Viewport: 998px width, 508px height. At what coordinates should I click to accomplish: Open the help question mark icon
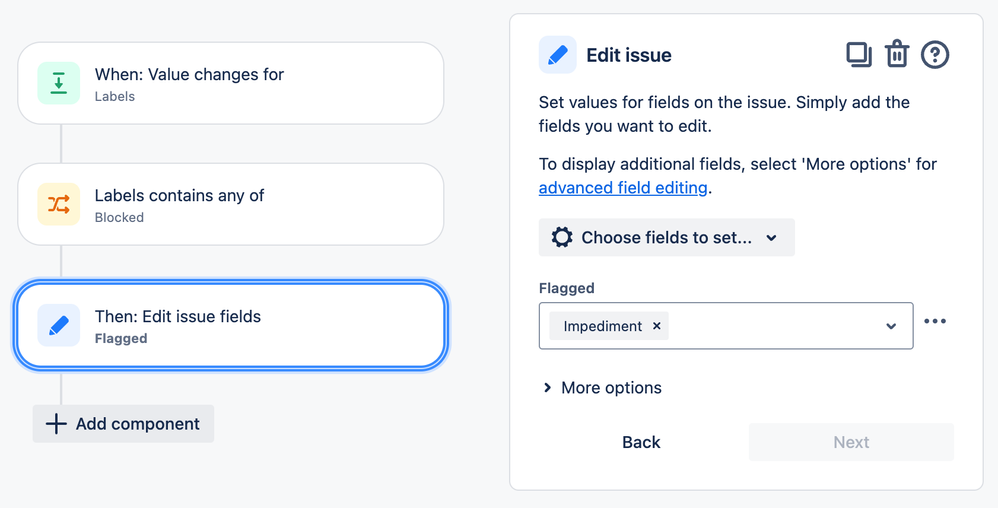coord(935,54)
